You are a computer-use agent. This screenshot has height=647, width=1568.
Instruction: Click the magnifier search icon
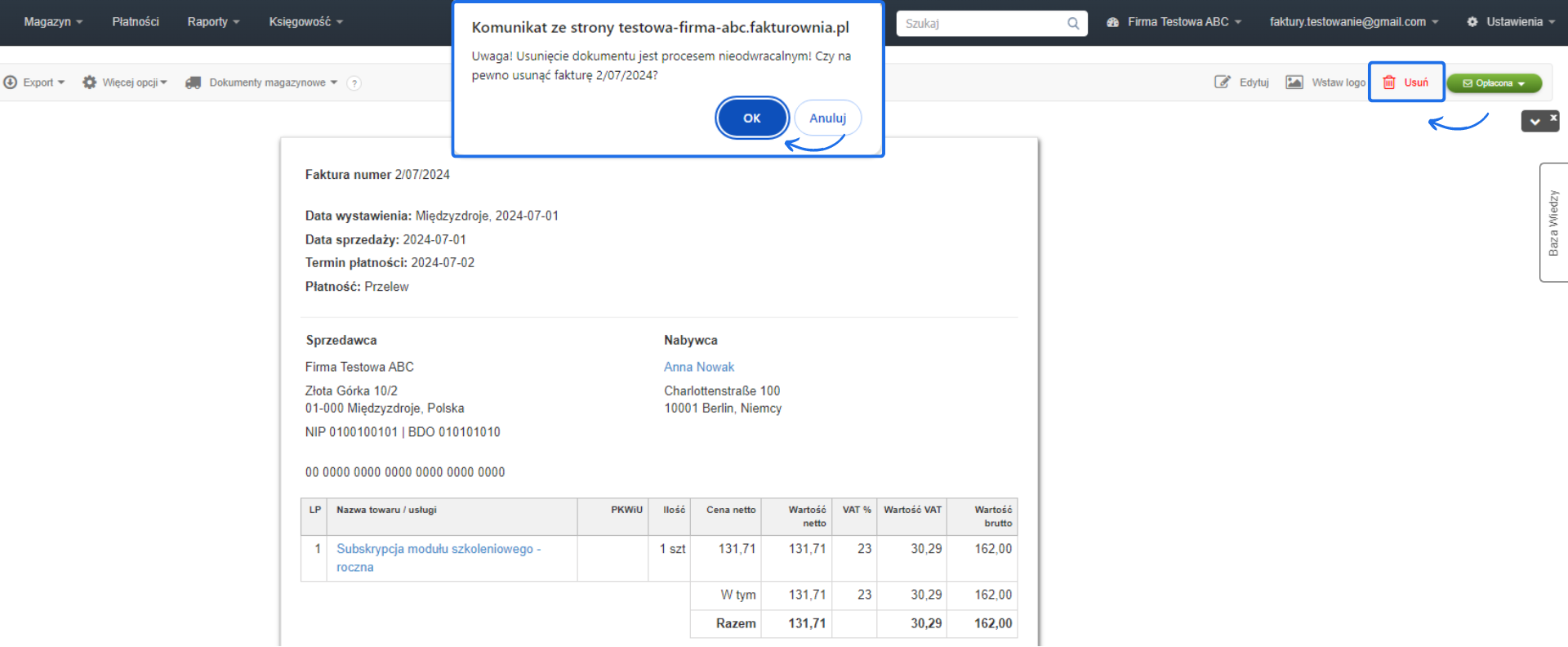(x=1073, y=23)
